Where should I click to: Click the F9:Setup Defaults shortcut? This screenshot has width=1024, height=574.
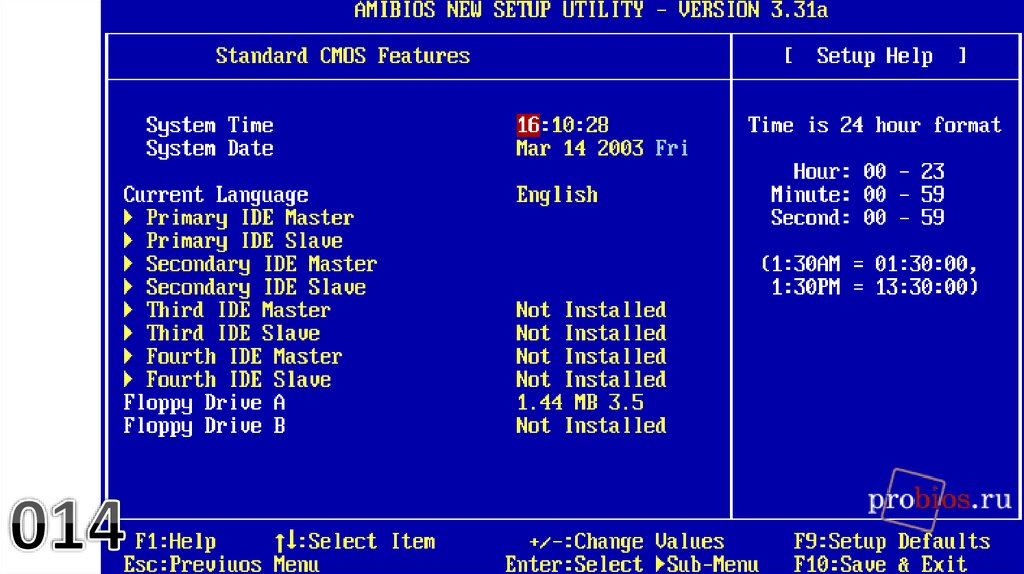892,542
